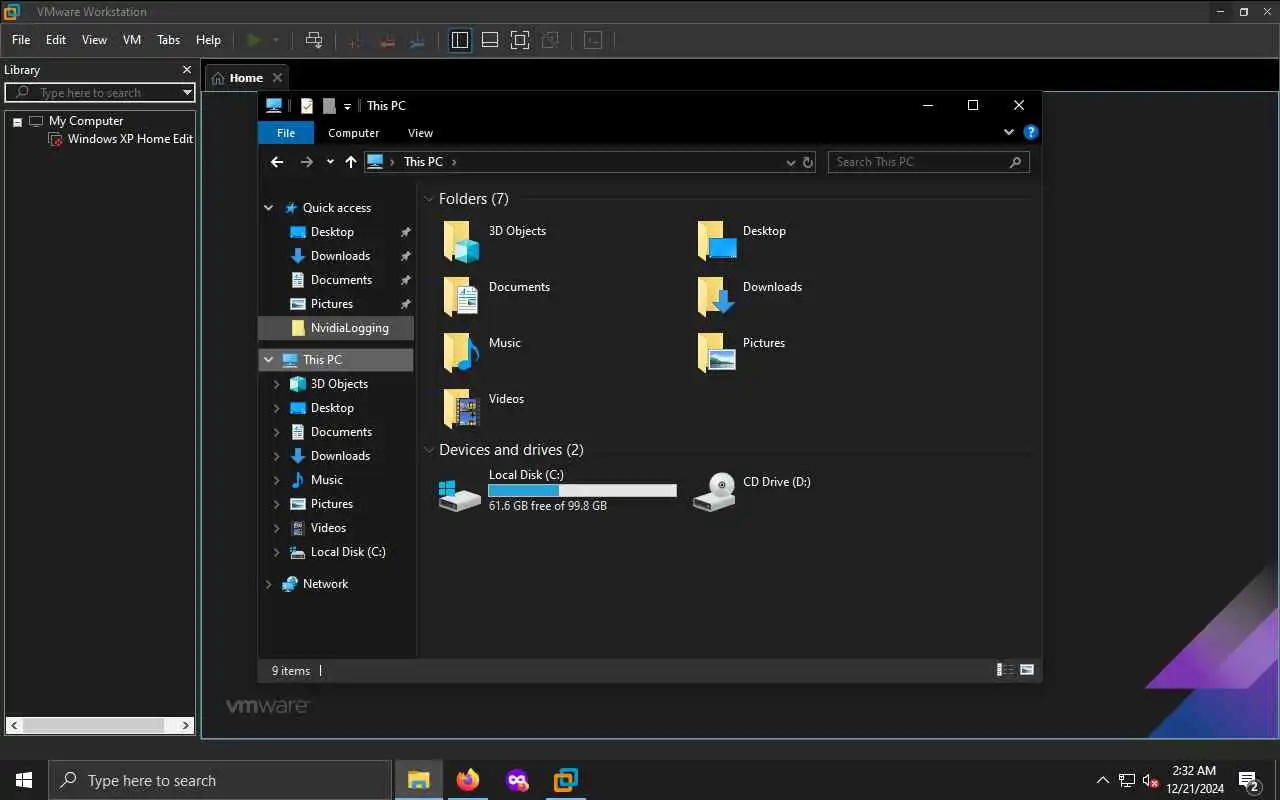This screenshot has width=1280, height=800.
Task: Open the Tabs menu
Action: pyautogui.click(x=168, y=40)
